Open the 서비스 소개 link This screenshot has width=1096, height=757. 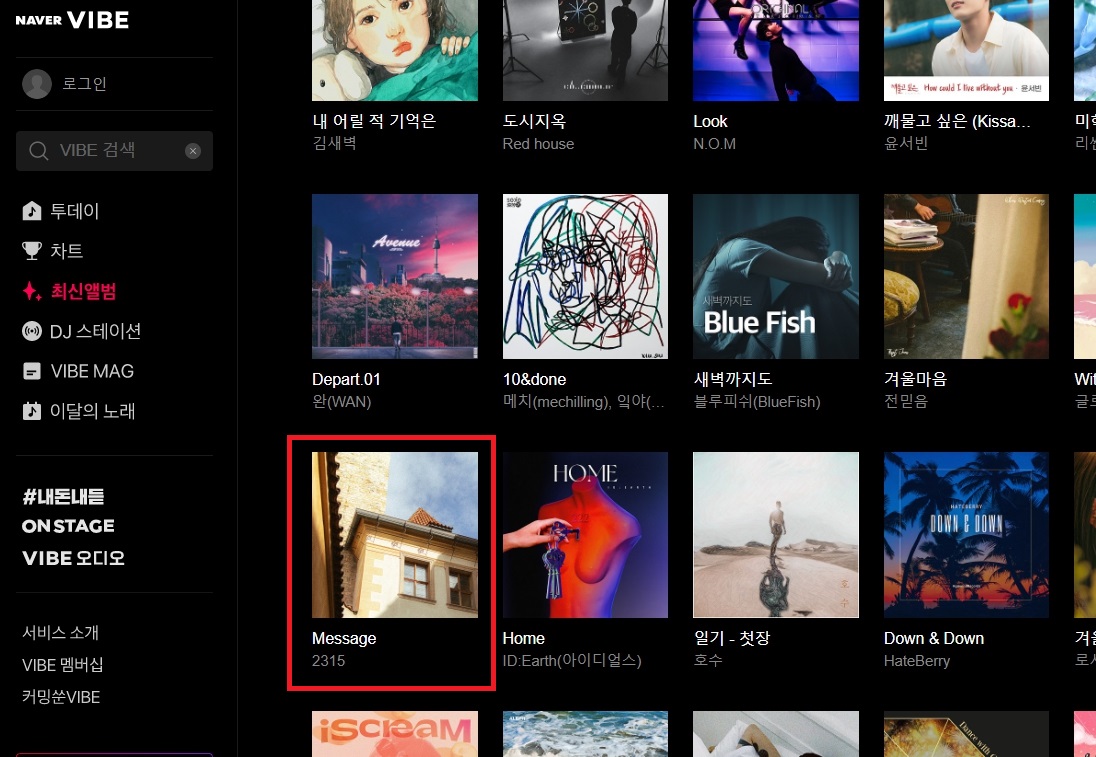(x=61, y=633)
